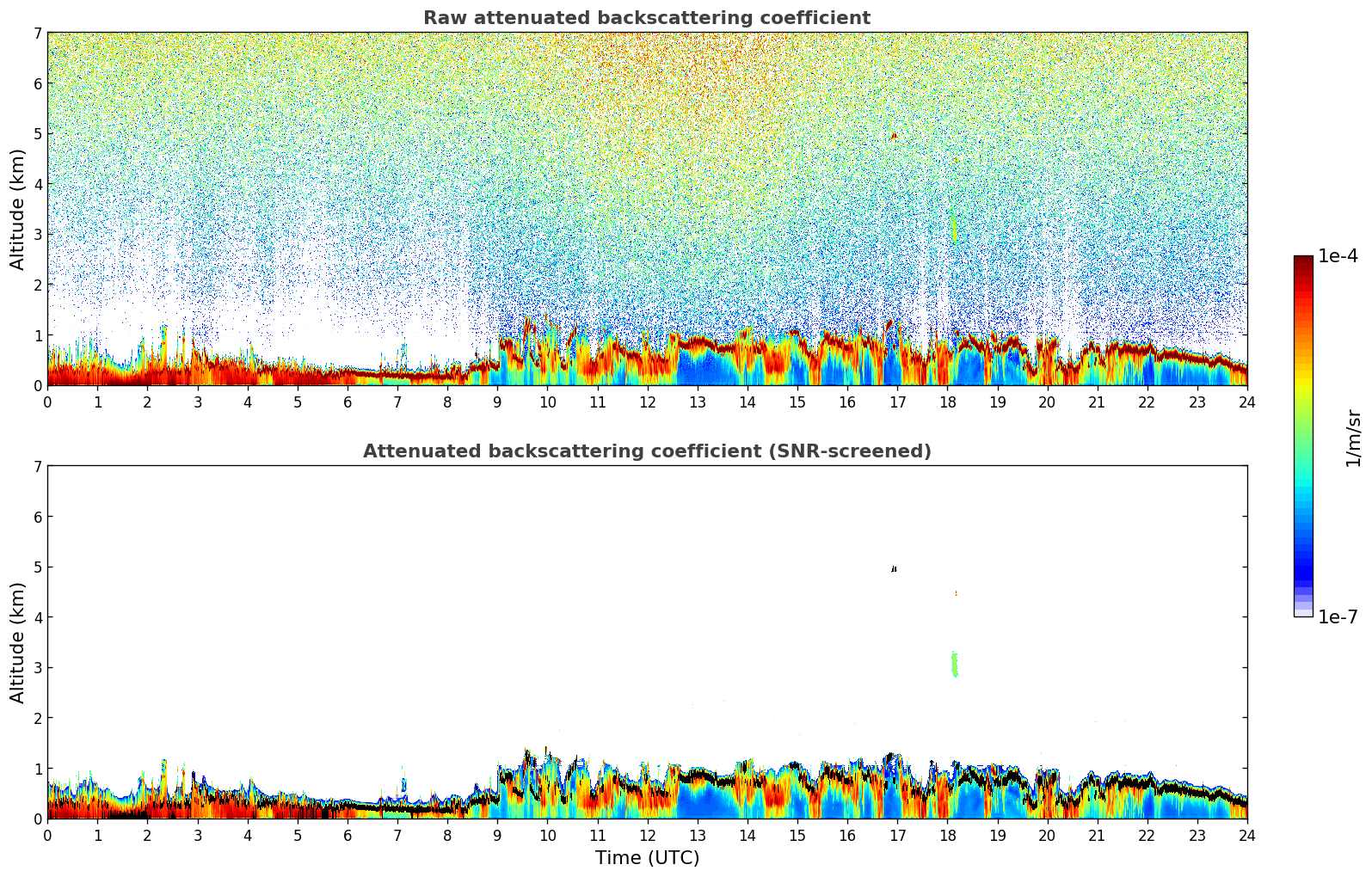Click the "1e-7" colorbar minimum label
Screen dimensions: 1372x877
[1338, 617]
